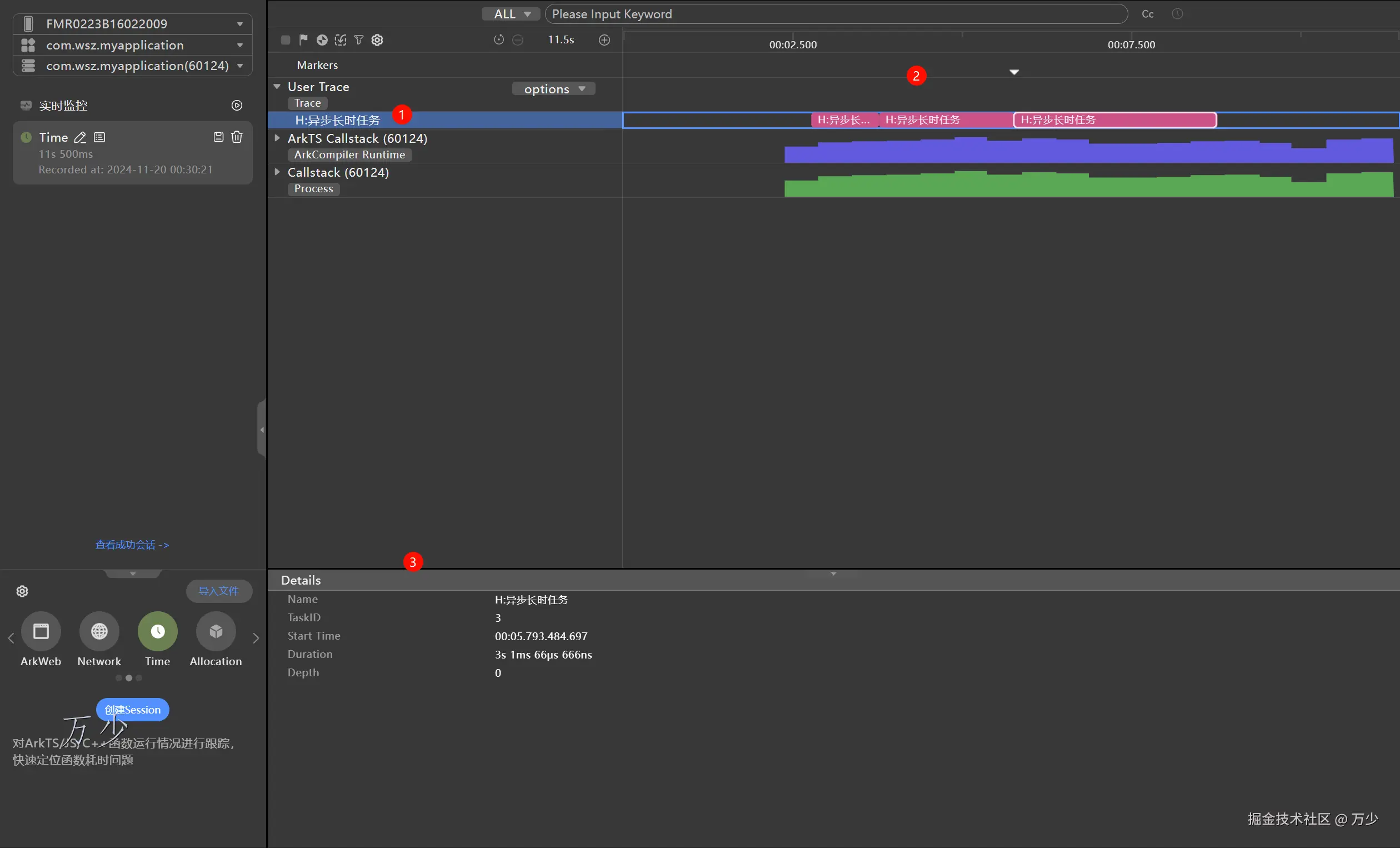Click the pencil edit icon next to Time

click(x=80, y=138)
